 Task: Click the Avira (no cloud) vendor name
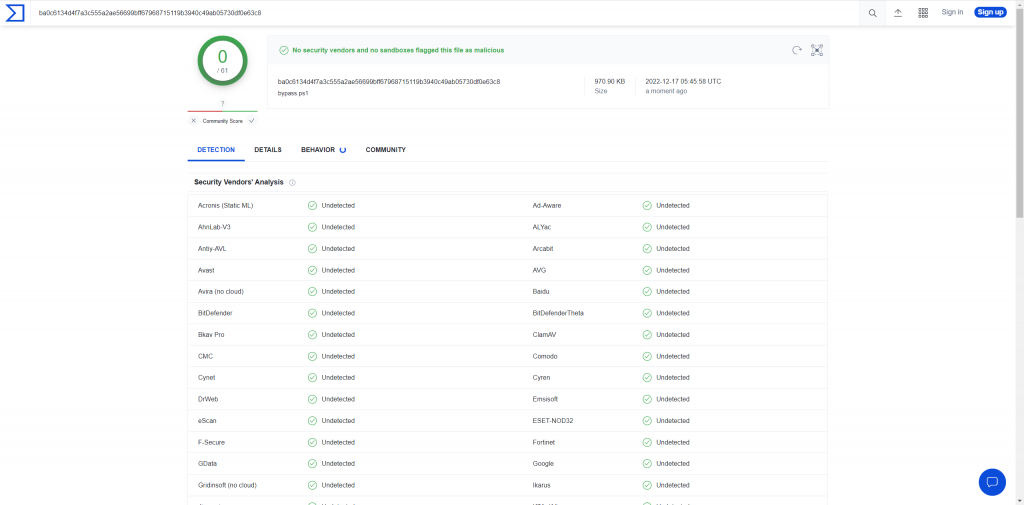click(221, 291)
